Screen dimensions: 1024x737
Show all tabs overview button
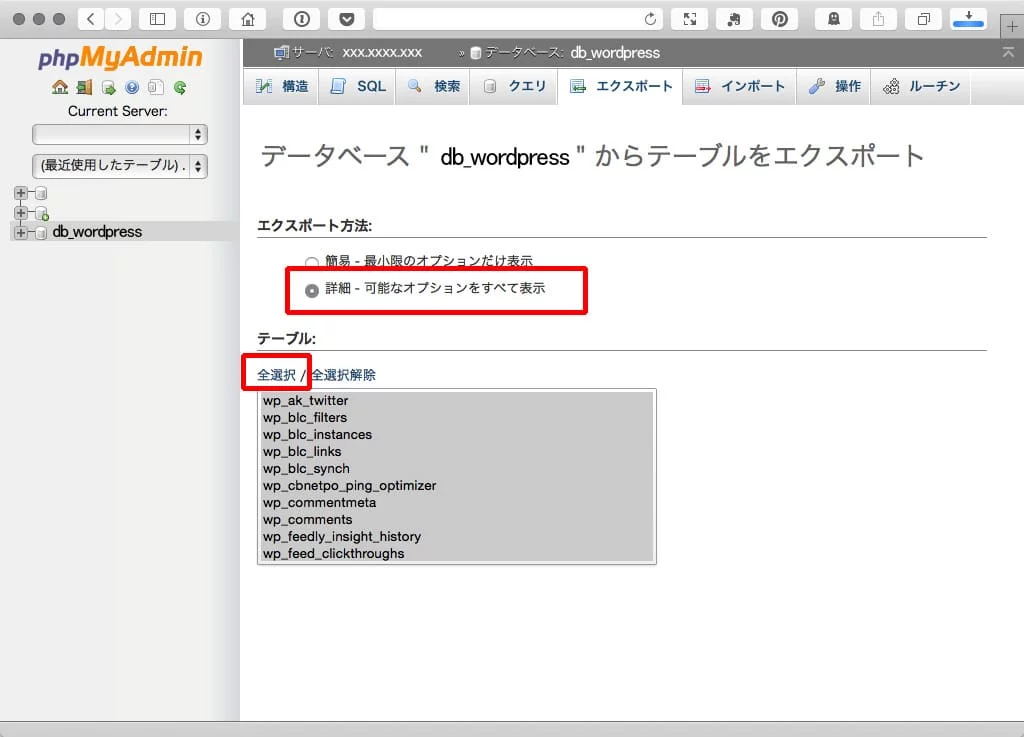(x=923, y=19)
